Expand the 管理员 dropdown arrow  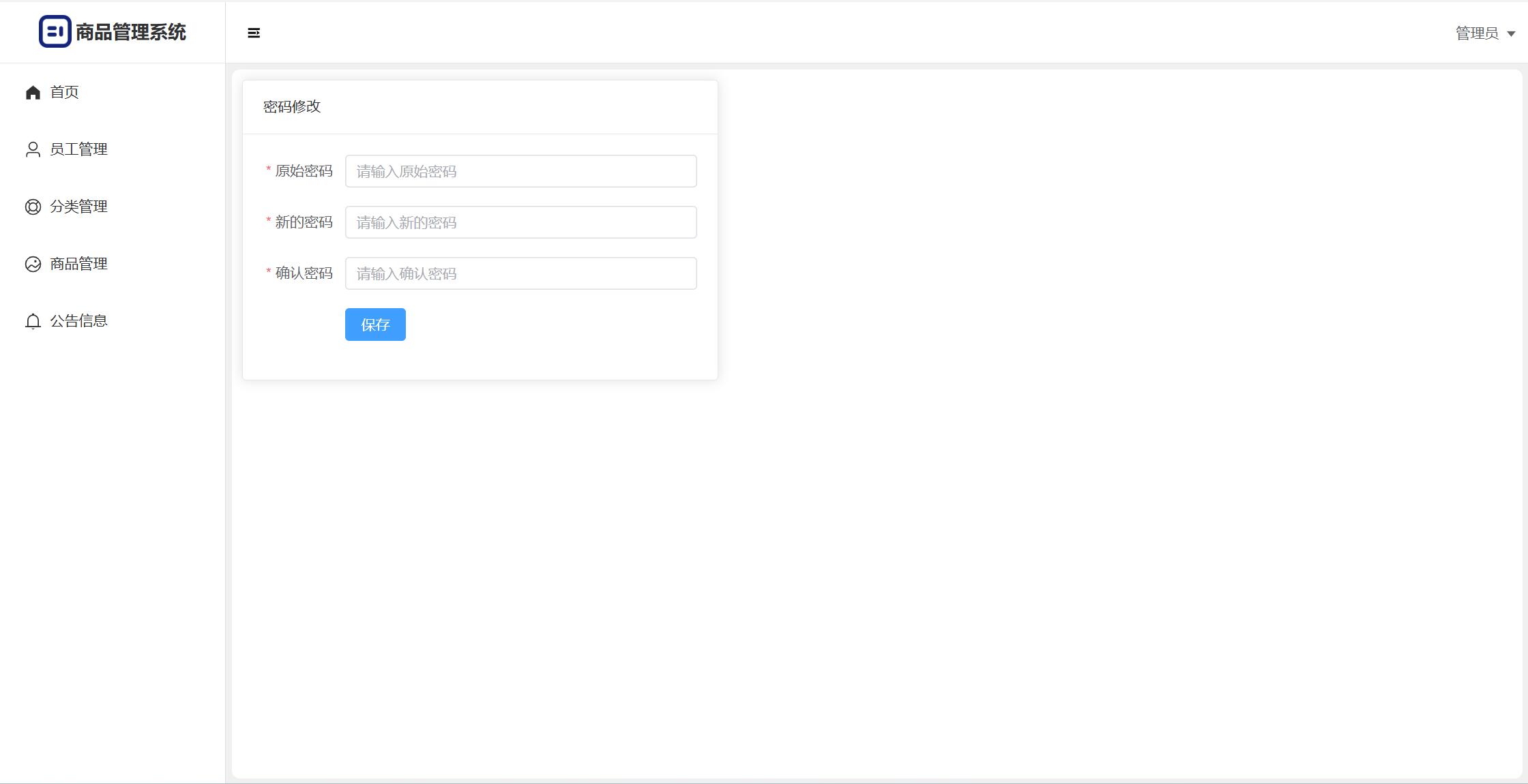pos(1511,33)
